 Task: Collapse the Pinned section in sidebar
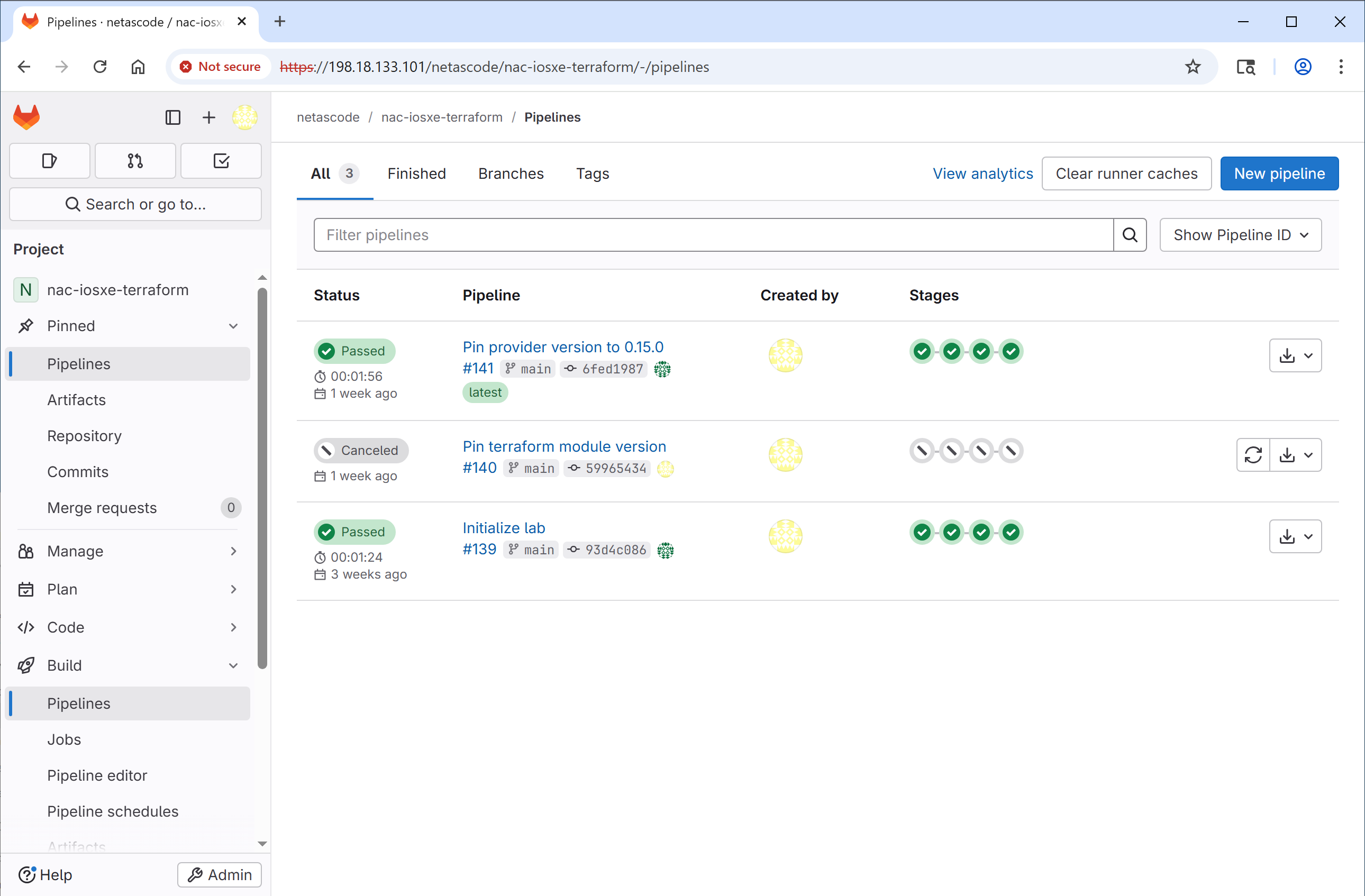coord(233,326)
